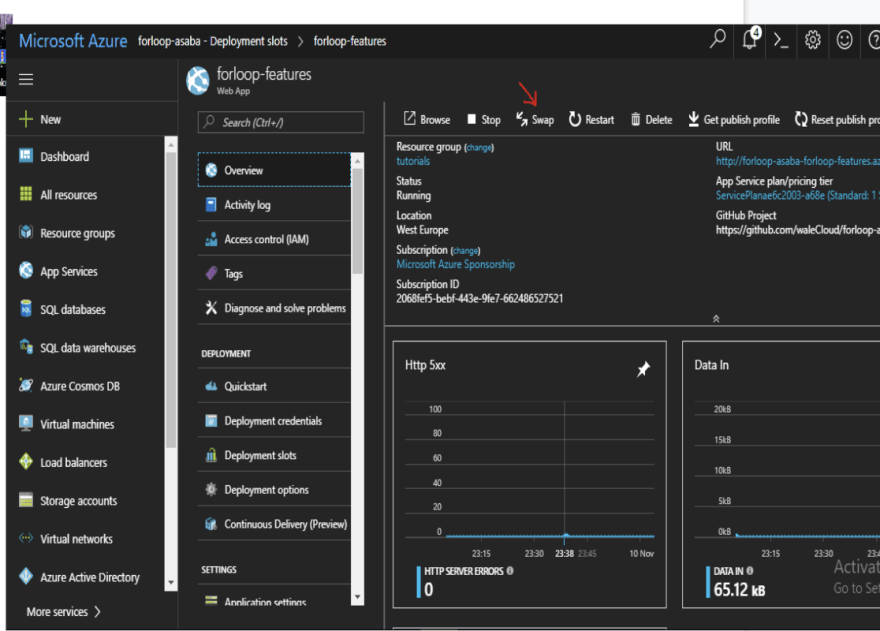Open the hamburger menu in the sidebar

click(26, 79)
